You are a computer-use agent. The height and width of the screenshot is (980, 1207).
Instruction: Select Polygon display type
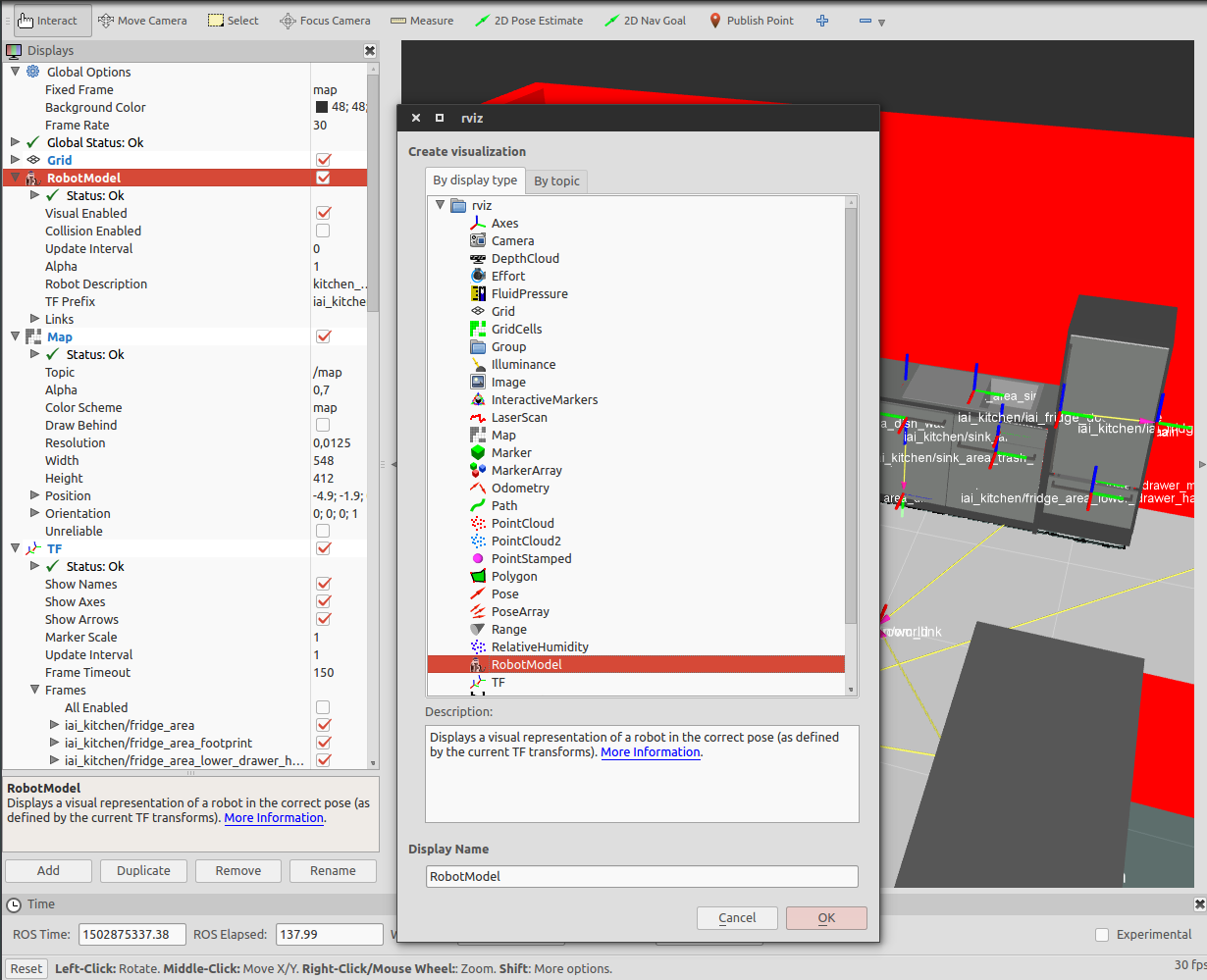pos(514,576)
